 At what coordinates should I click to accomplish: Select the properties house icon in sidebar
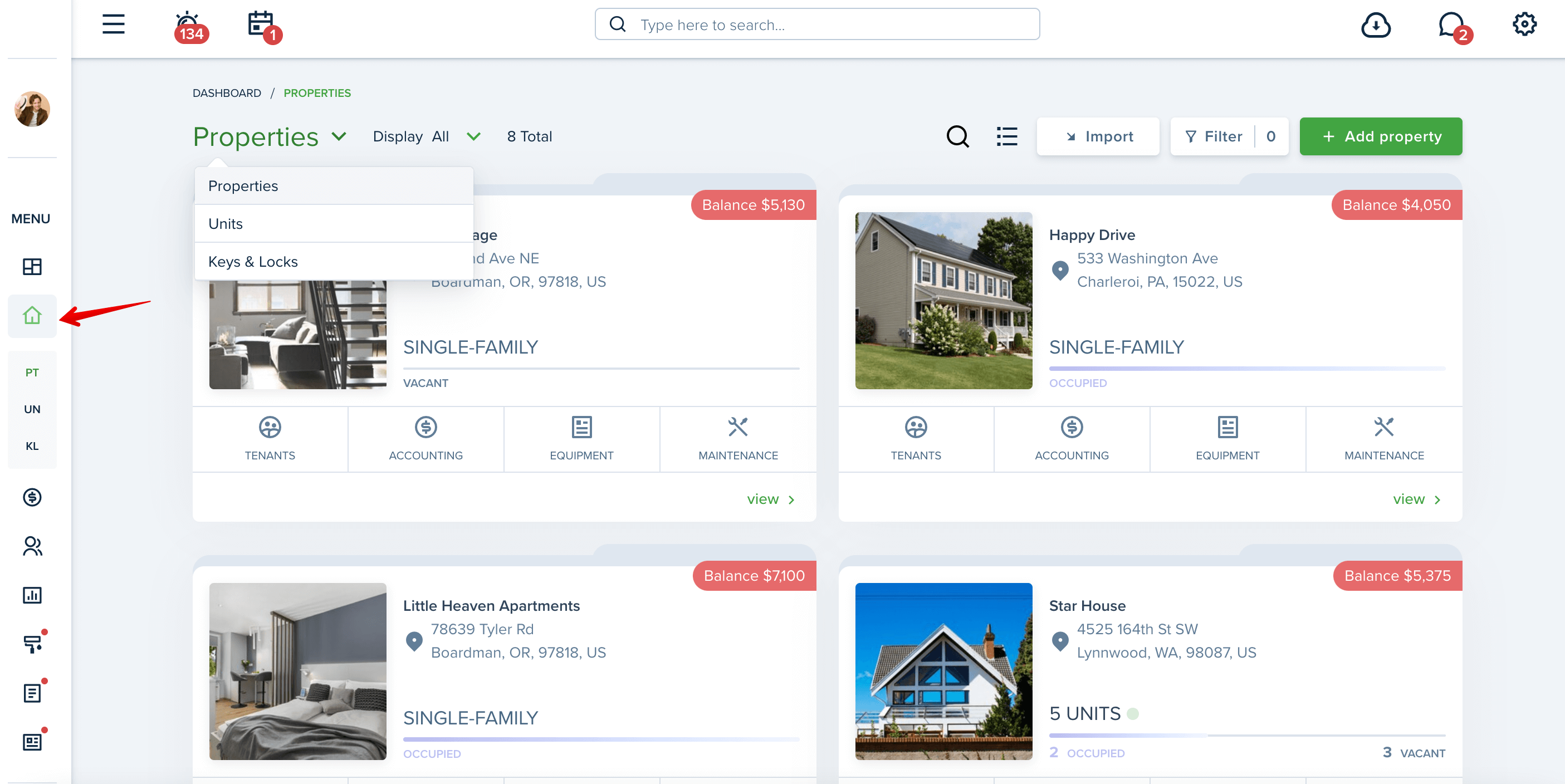(x=32, y=316)
